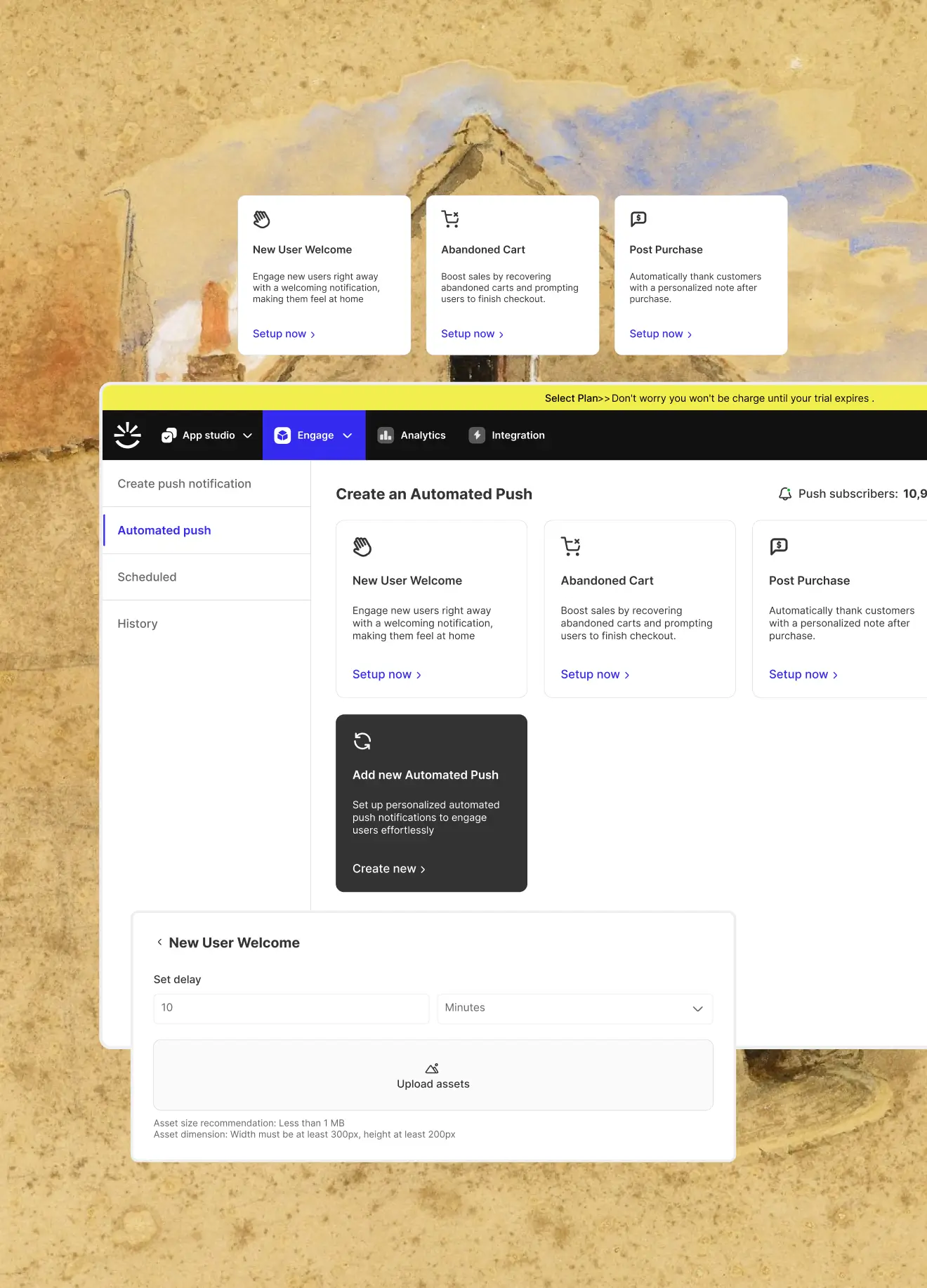This screenshot has height=1288, width=927.
Task: Click the Select Plan>> link in yellow banner
Action: (x=577, y=398)
